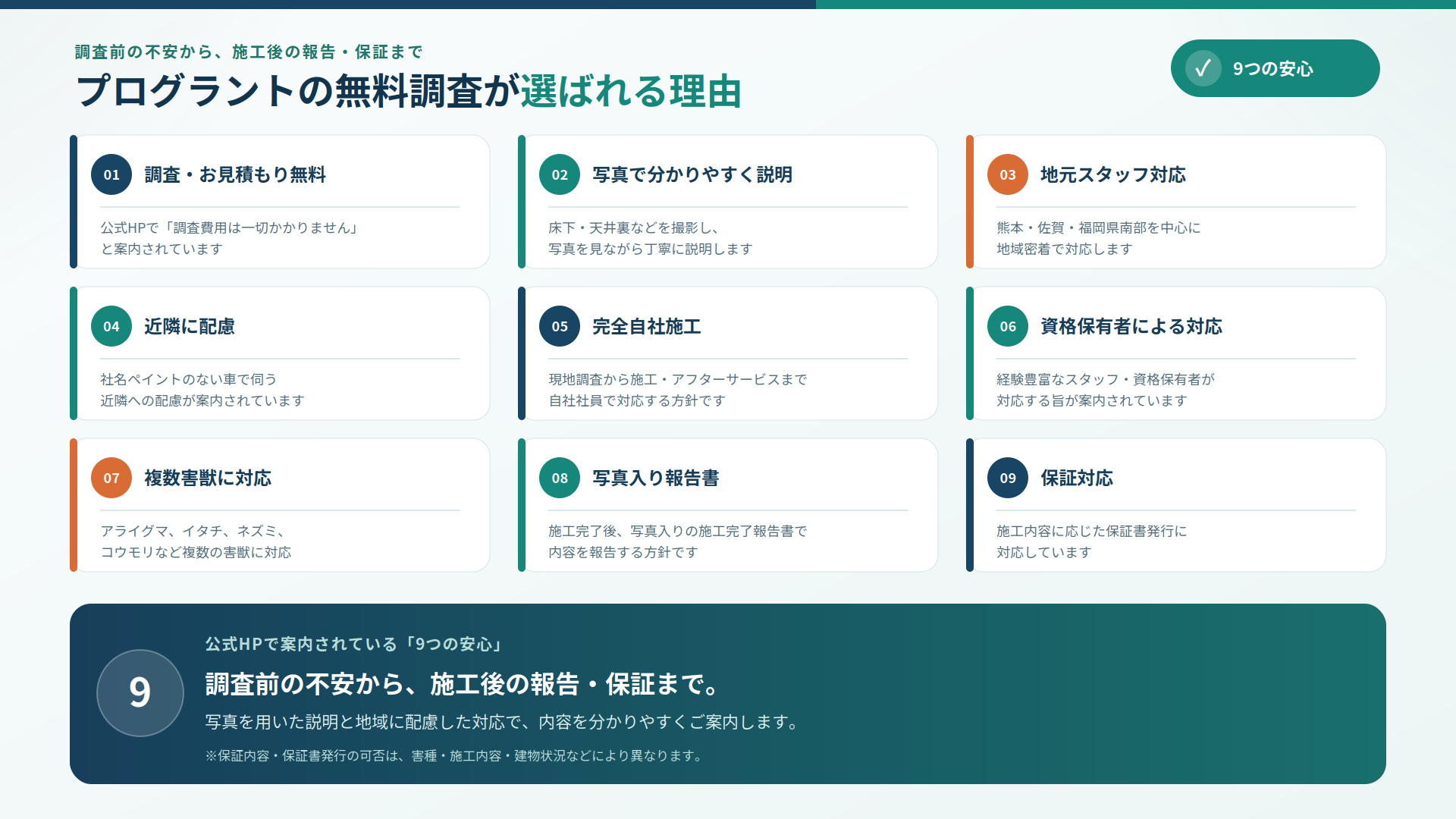Select the heading 写真で分かりやすく説明
The width and height of the screenshot is (1456, 819).
click(x=692, y=174)
